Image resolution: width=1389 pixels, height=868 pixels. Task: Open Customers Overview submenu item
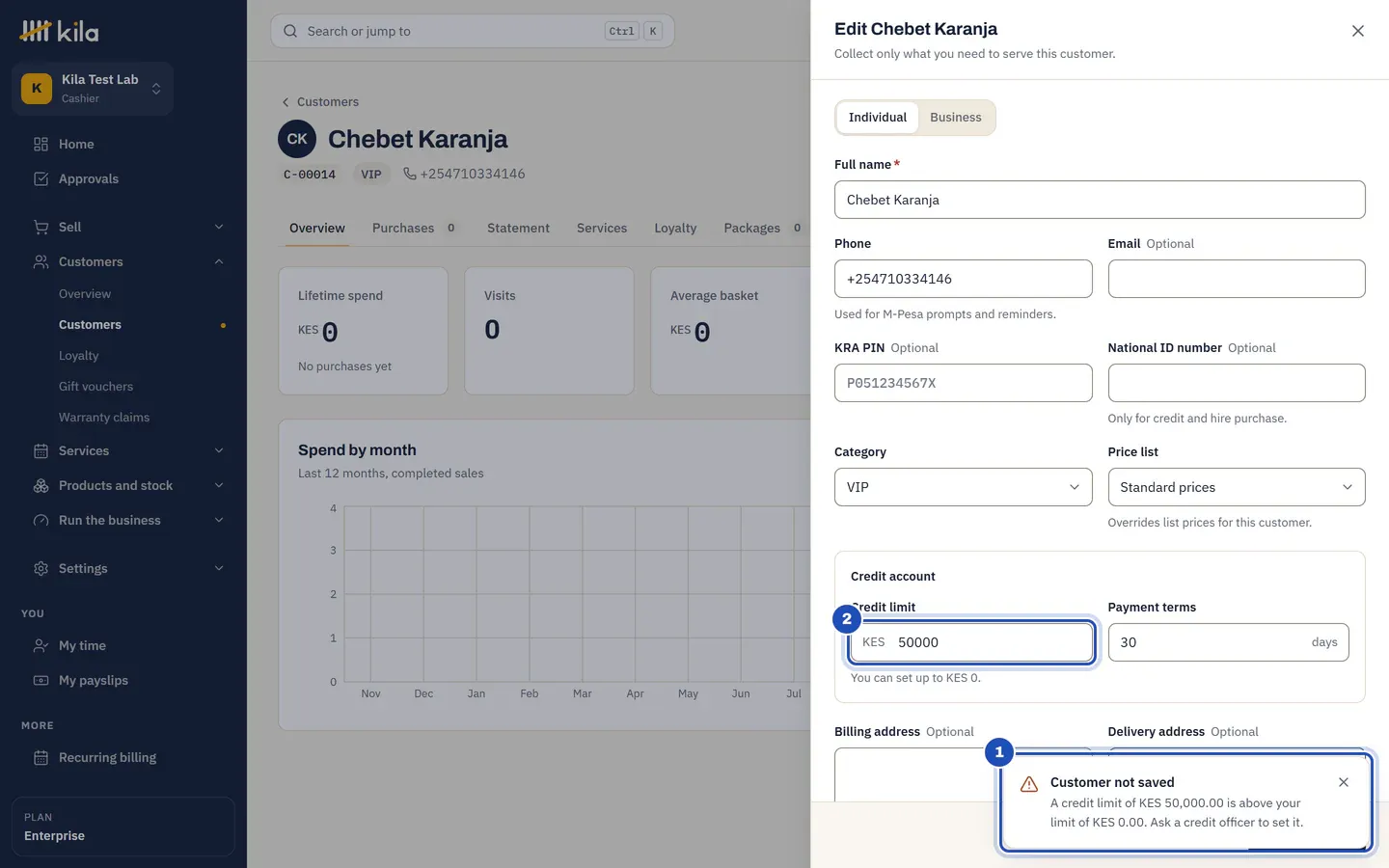pyautogui.click(x=85, y=294)
